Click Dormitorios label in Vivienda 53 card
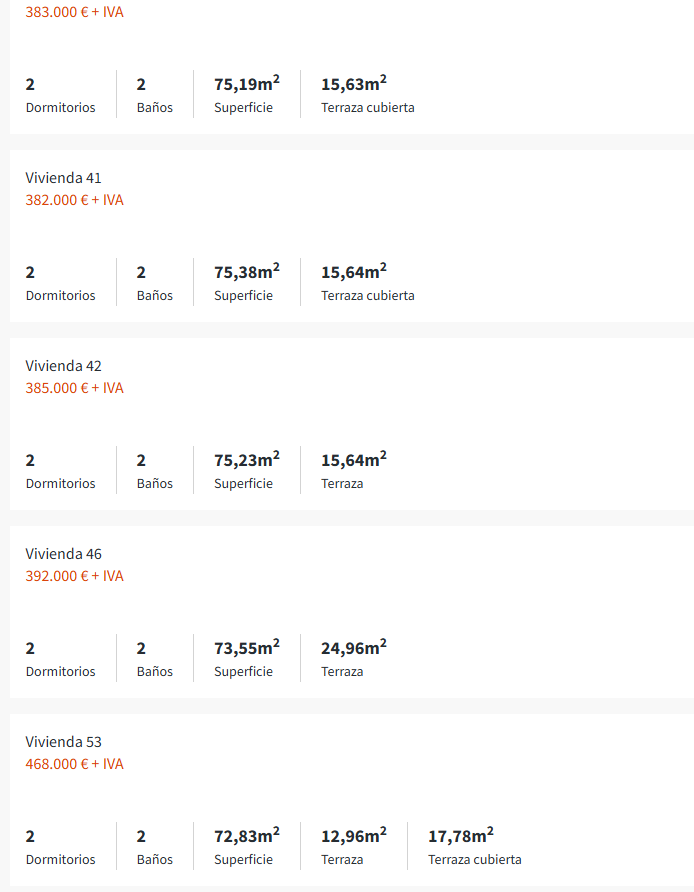The image size is (694, 892). (x=61, y=860)
